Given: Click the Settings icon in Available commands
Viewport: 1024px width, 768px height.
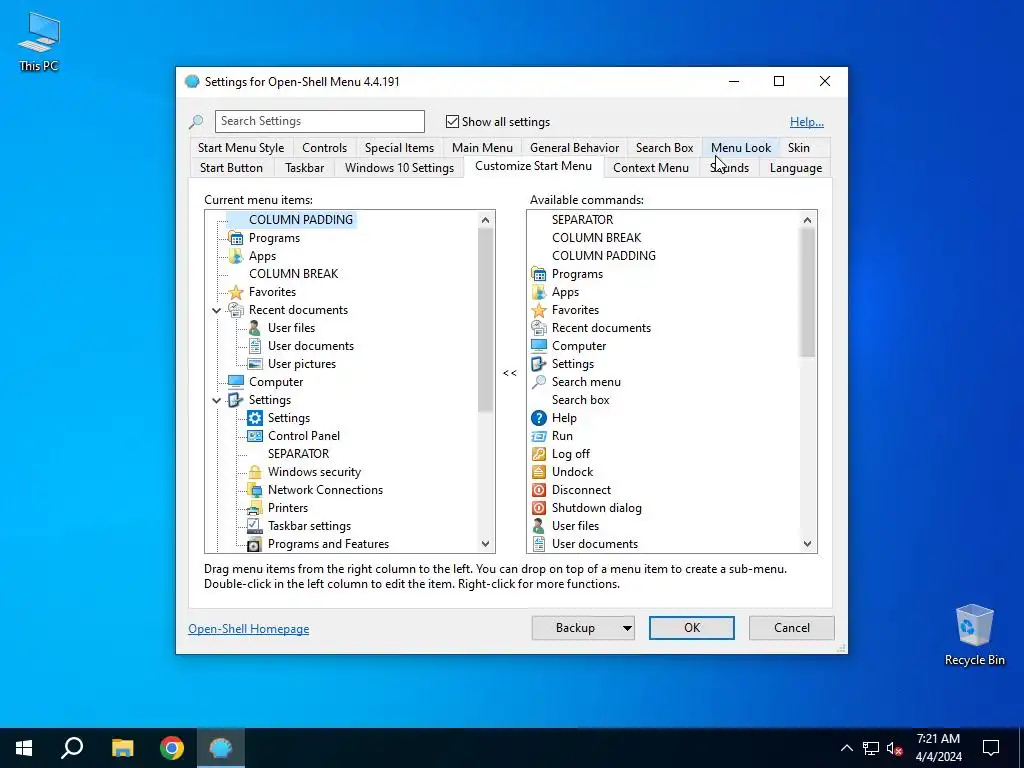Looking at the screenshot, I should point(539,364).
